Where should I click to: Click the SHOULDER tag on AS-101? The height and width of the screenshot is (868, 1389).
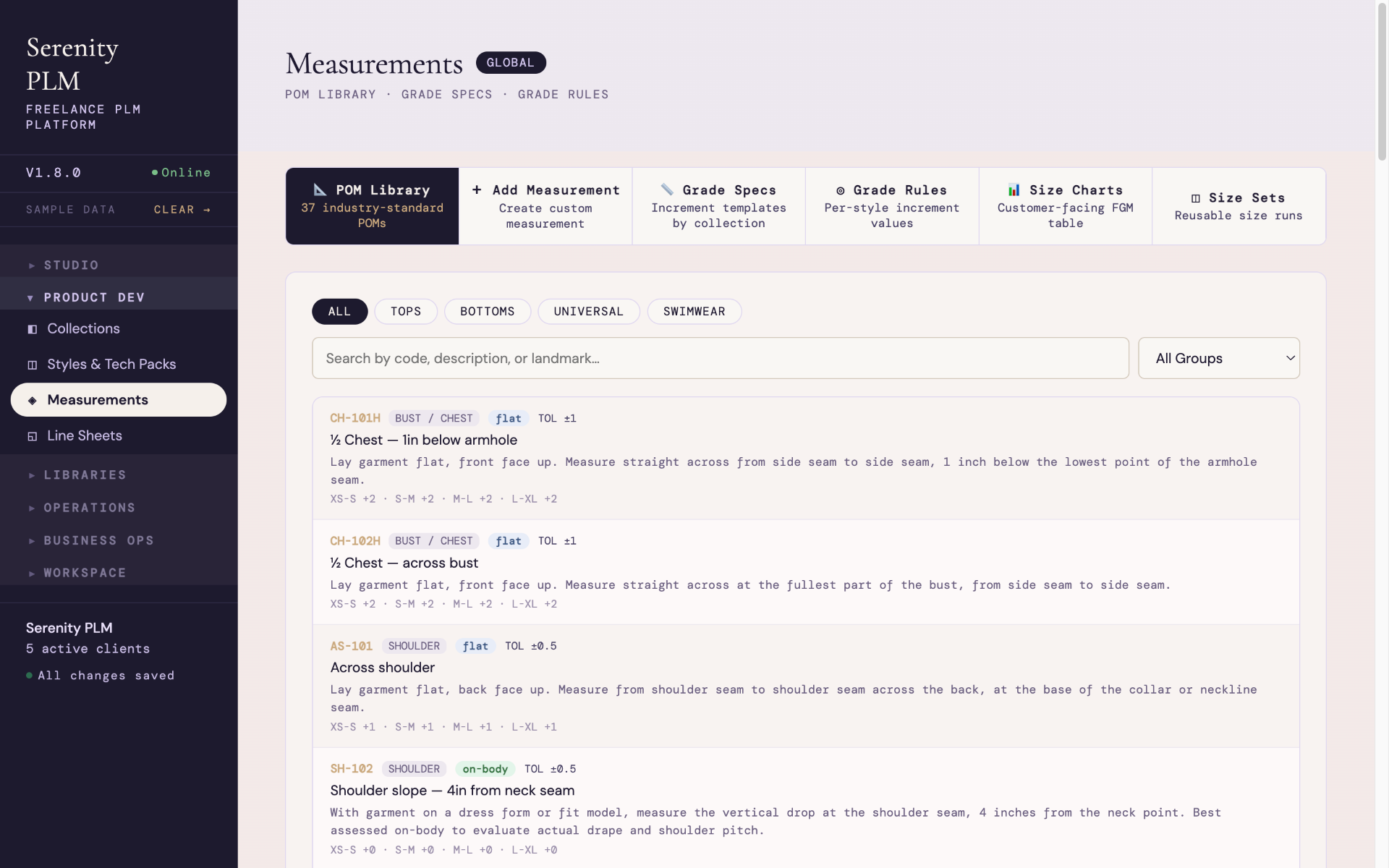coord(414,646)
